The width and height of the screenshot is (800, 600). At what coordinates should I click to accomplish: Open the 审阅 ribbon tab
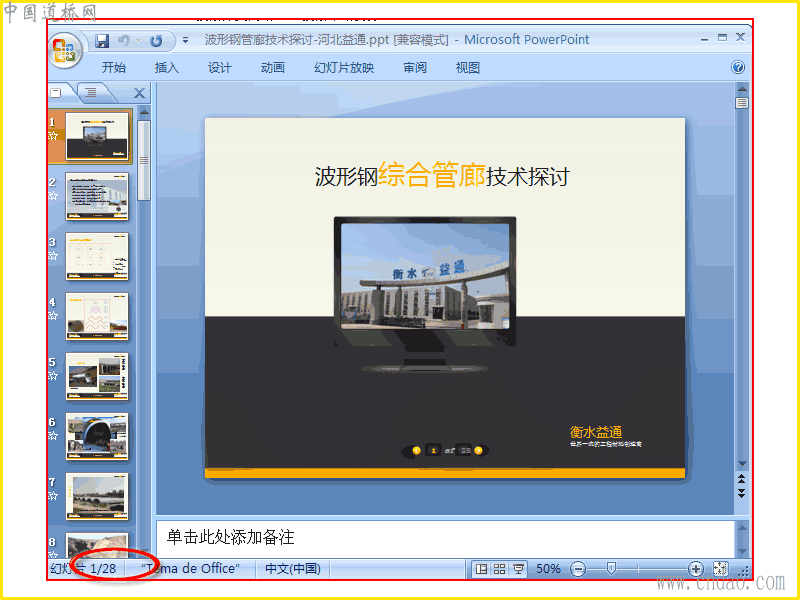click(x=415, y=67)
